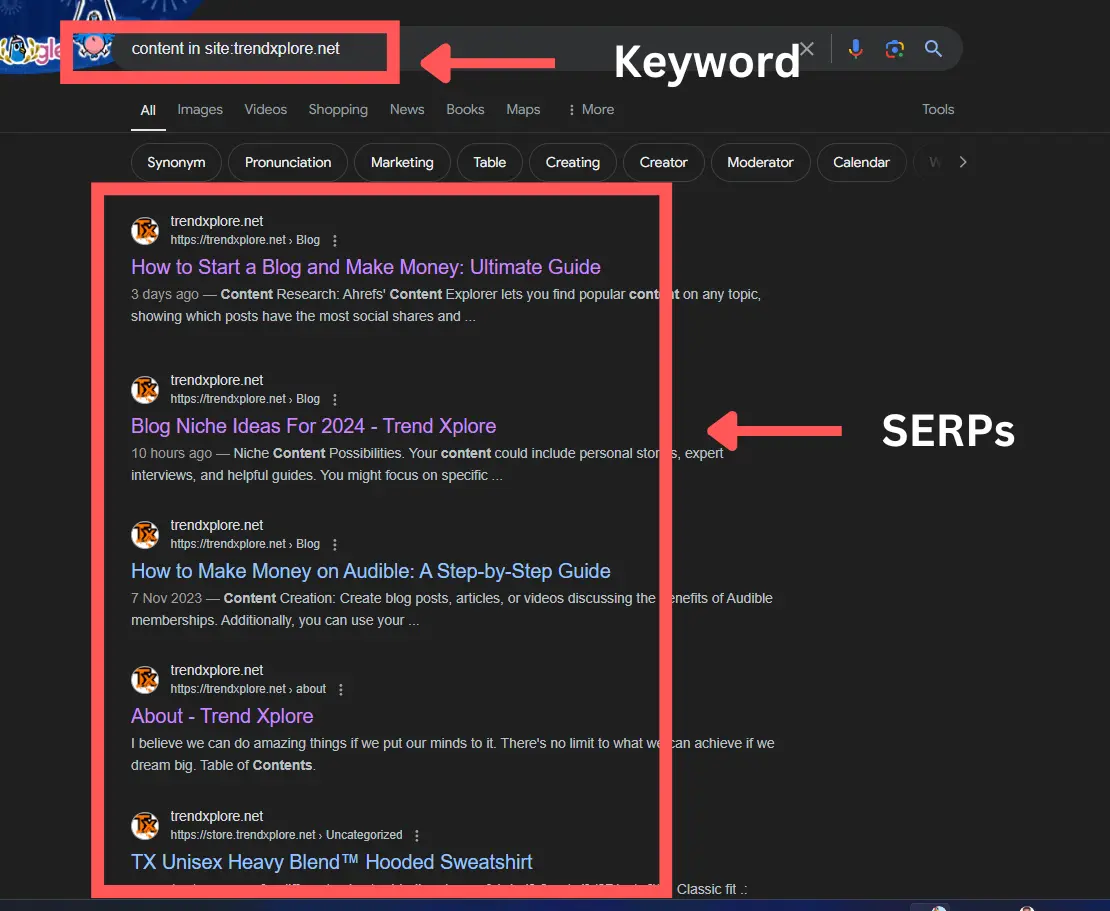This screenshot has height=911, width=1110.
Task: Click the voice search microphone icon
Action: coord(856,48)
